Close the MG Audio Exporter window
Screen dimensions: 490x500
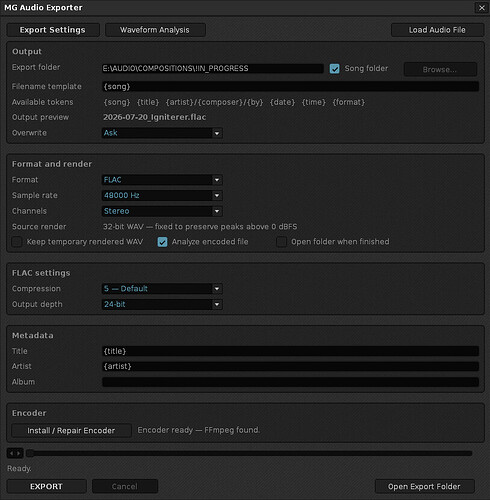(x=481, y=8)
